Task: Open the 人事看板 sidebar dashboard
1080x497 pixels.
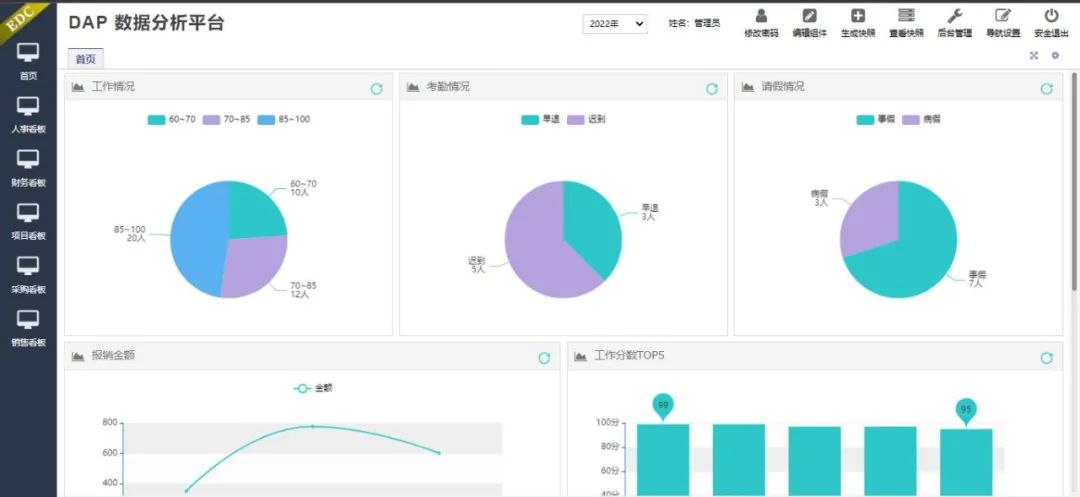Action: pos(28,115)
